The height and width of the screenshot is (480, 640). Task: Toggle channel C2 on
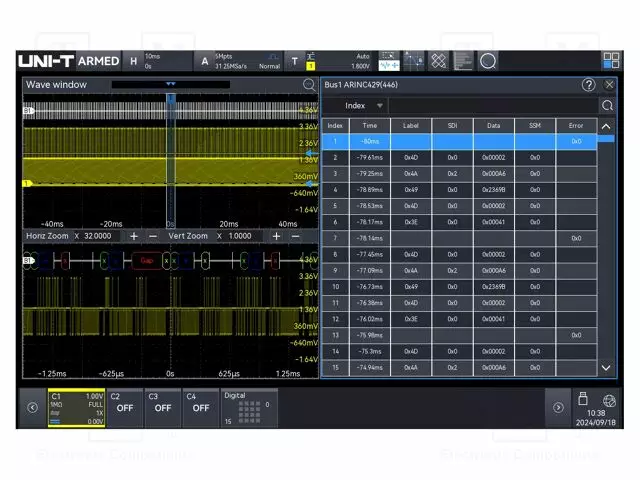pos(123,407)
